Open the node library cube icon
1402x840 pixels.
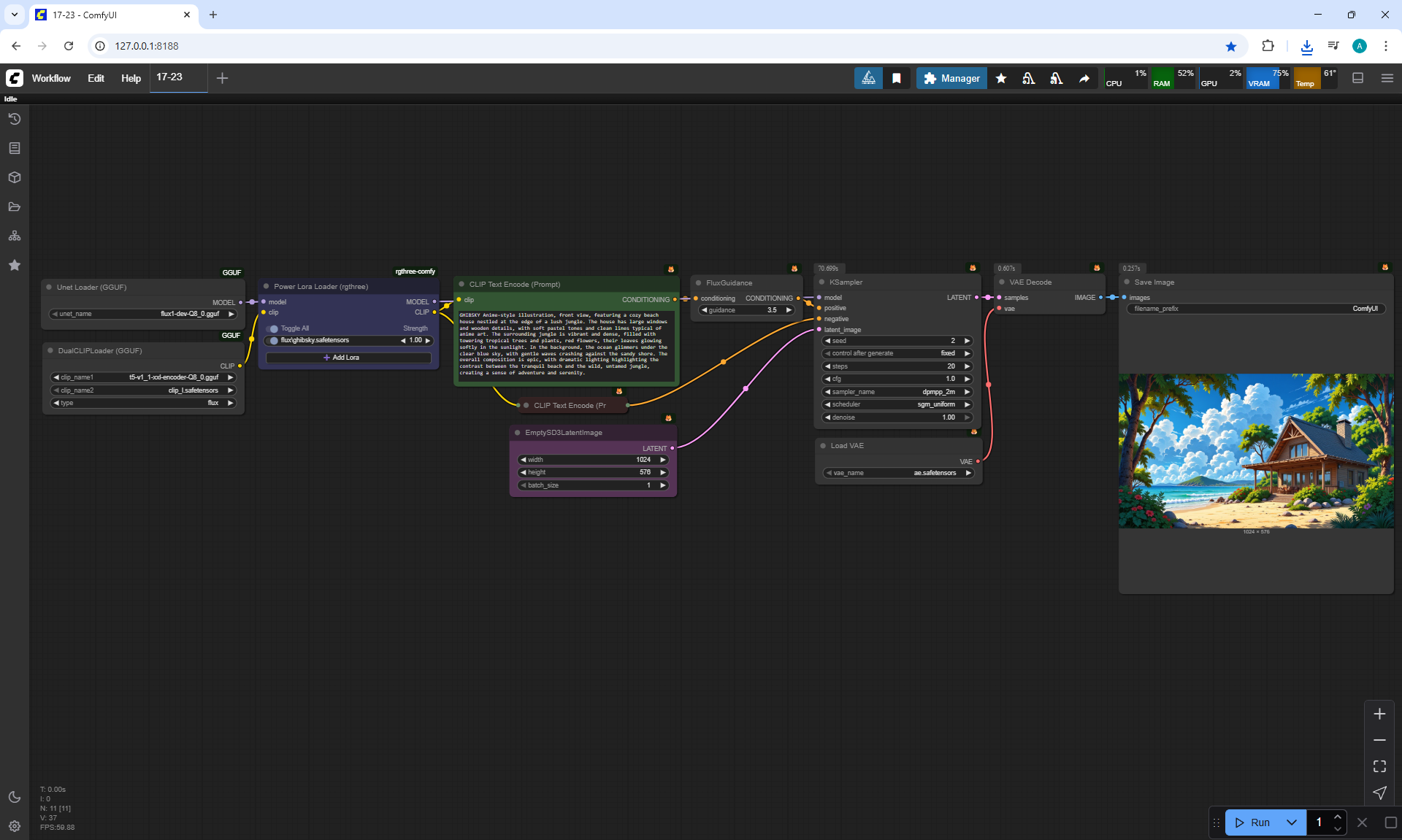point(15,177)
